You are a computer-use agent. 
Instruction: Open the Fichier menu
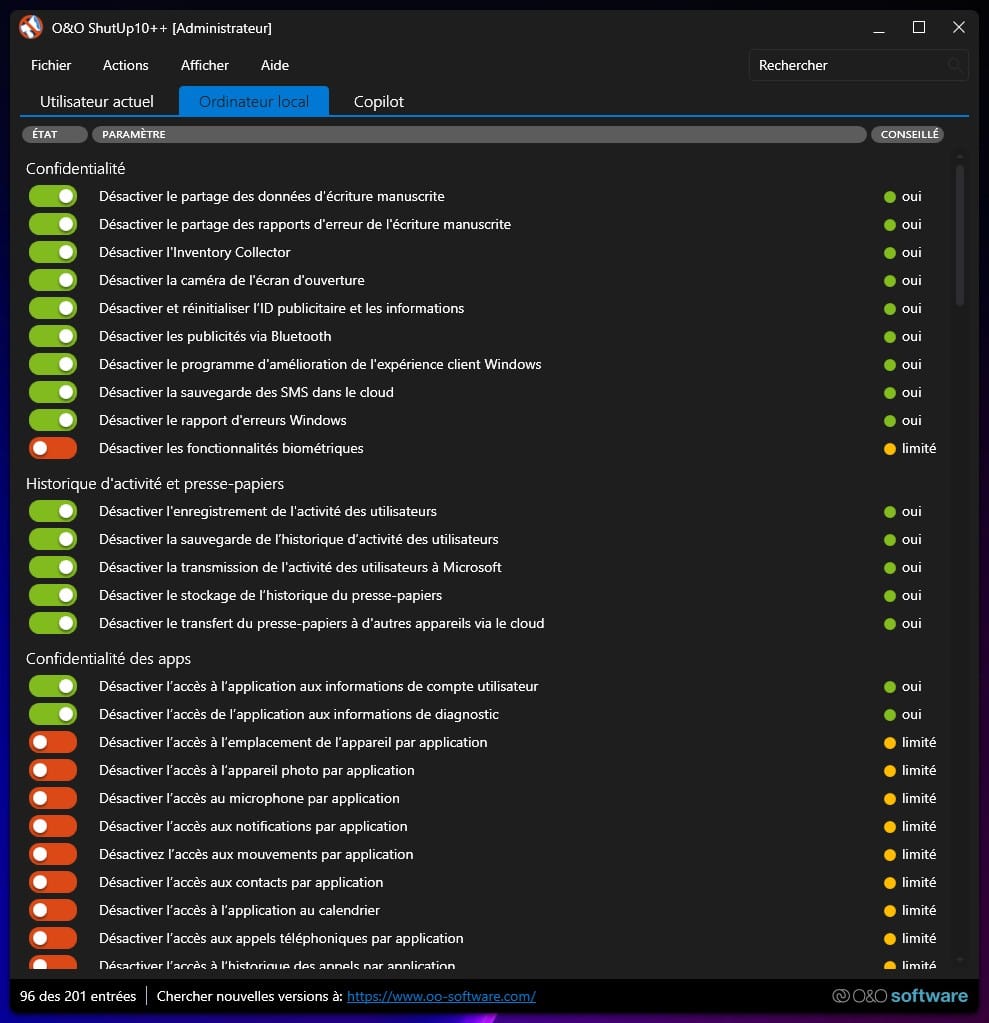[51, 65]
